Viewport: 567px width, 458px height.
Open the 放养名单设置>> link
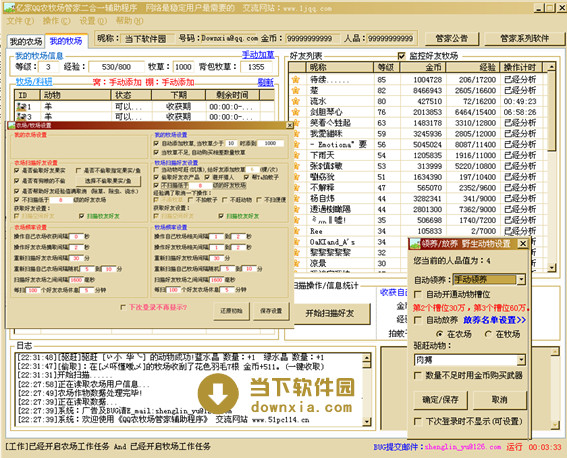494,320
